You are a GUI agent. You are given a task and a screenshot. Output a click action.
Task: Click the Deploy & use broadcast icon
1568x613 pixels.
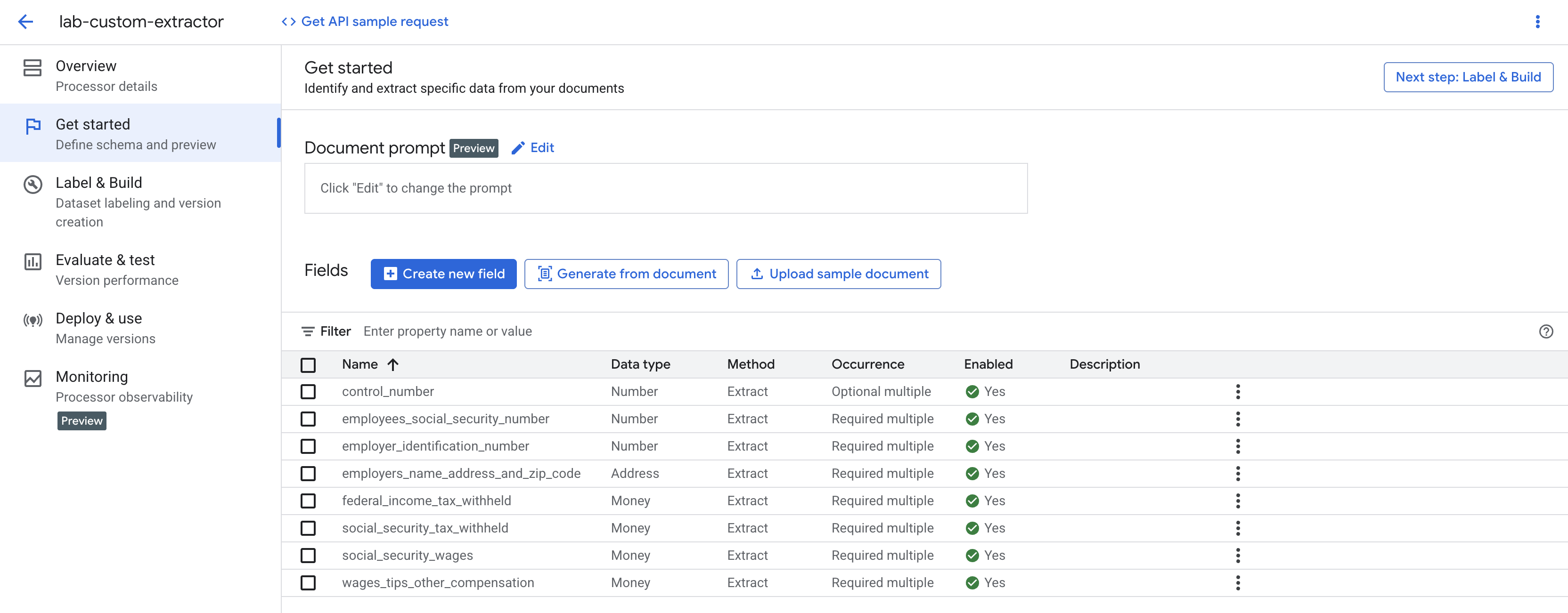click(32, 320)
